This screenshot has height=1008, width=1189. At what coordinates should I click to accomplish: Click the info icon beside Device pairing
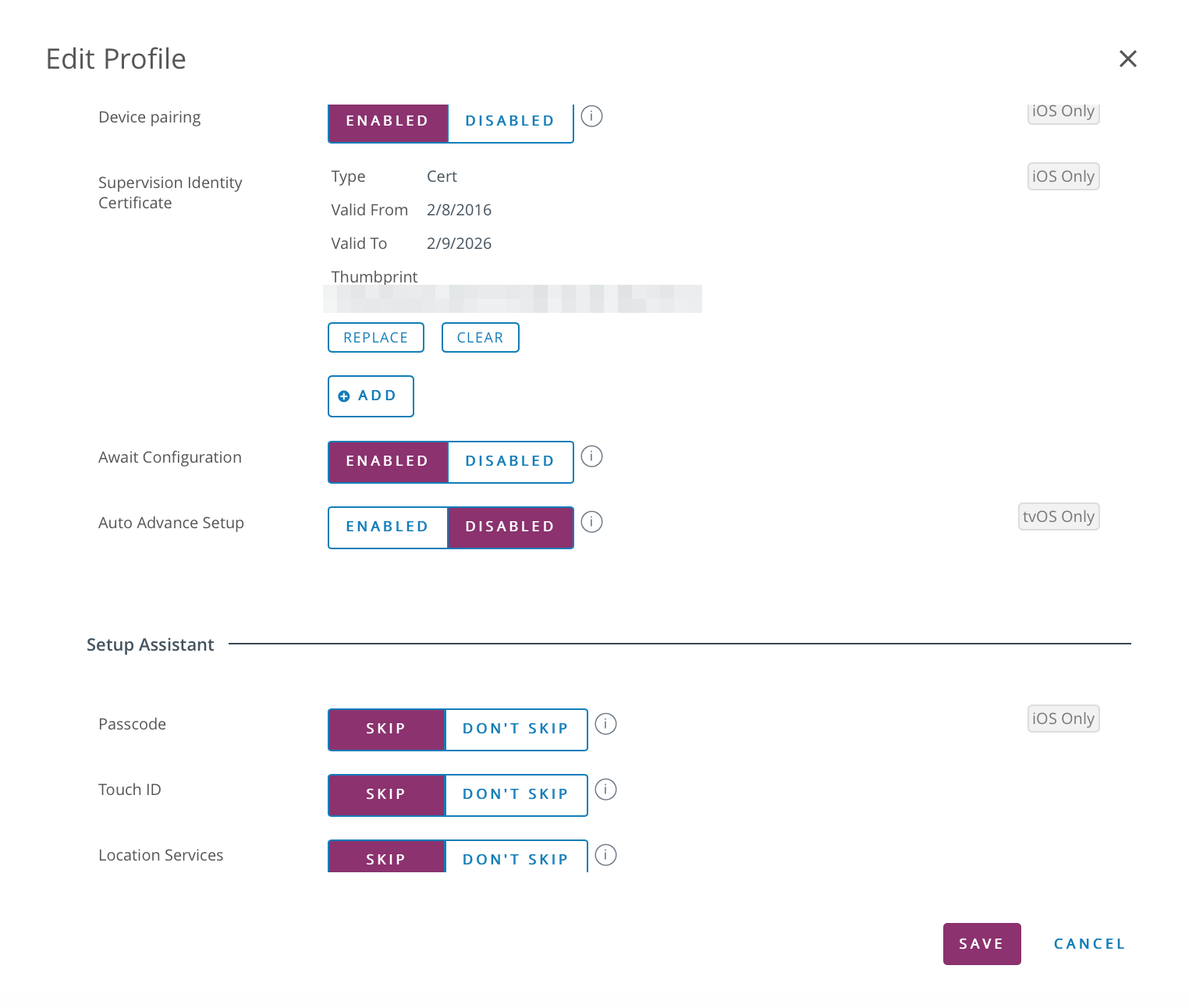(591, 116)
